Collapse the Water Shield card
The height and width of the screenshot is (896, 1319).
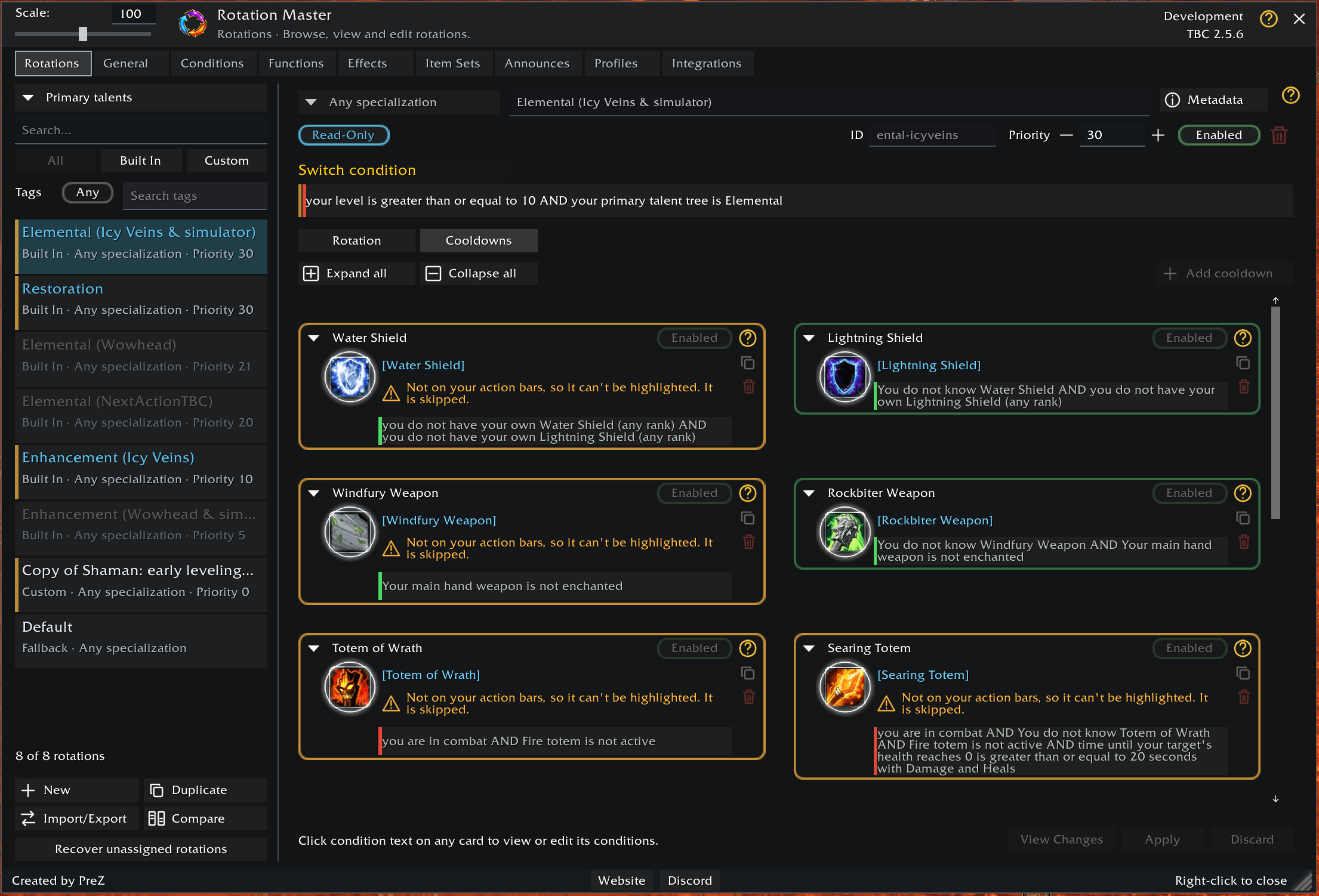pos(314,338)
